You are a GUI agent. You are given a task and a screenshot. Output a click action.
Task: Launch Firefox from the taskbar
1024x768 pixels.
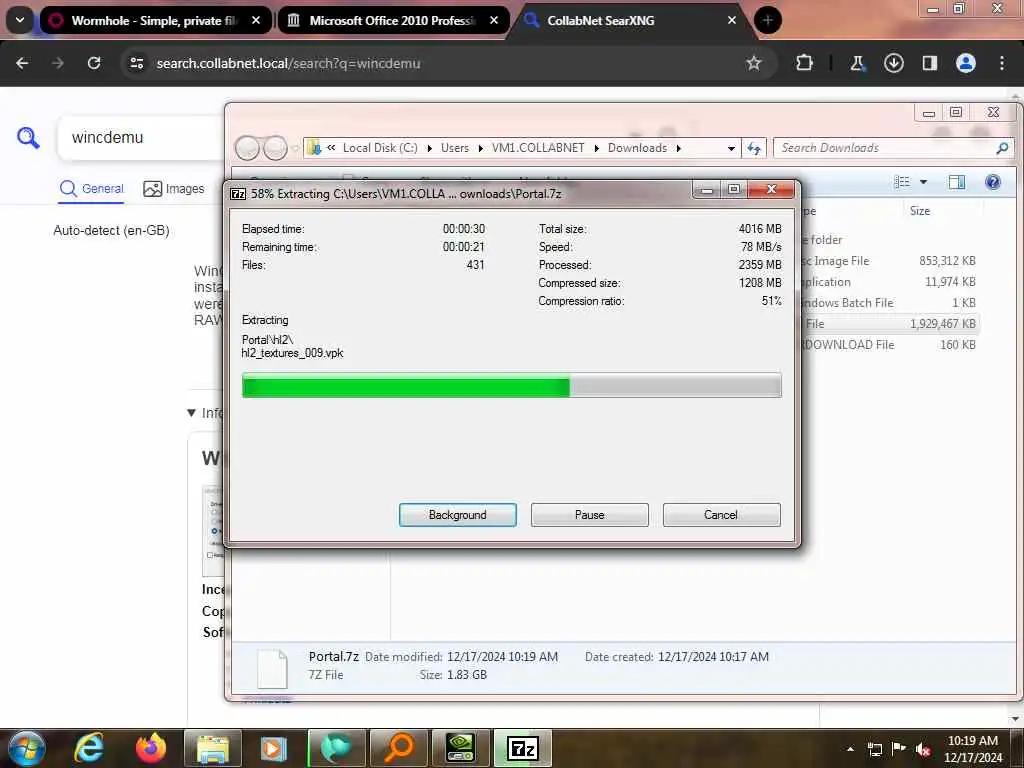click(151, 748)
